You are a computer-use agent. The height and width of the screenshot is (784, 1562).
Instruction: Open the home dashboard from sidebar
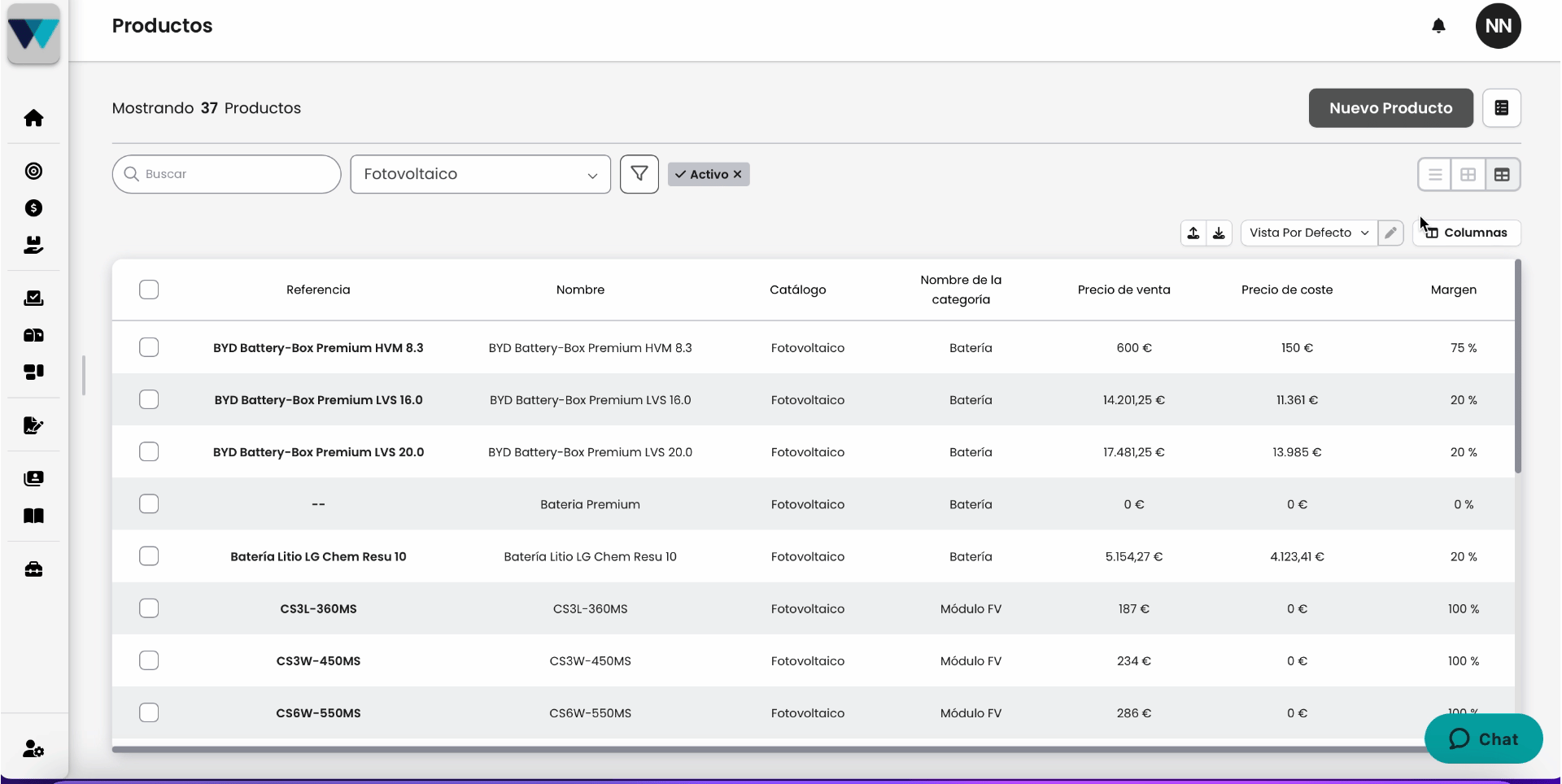click(33, 118)
